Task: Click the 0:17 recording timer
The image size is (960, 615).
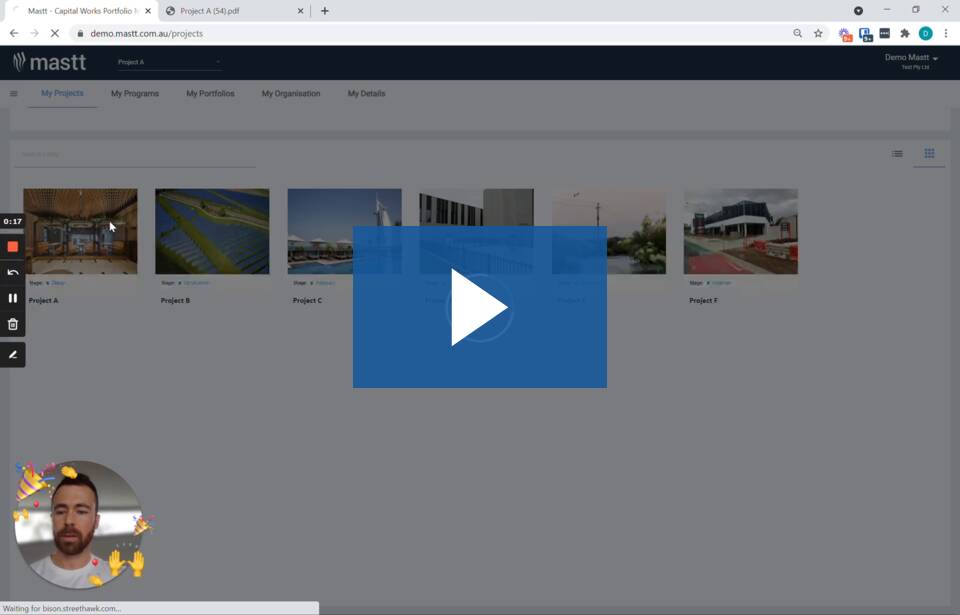Action: pos(12,221)
